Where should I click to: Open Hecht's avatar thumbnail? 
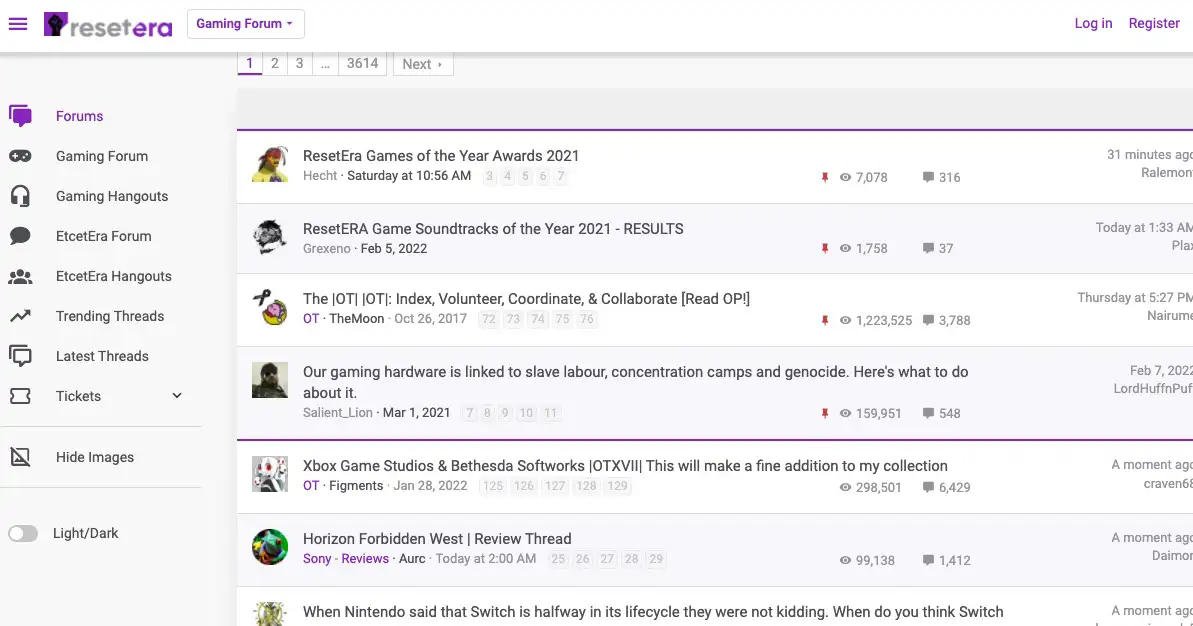(x=270, y=164)
